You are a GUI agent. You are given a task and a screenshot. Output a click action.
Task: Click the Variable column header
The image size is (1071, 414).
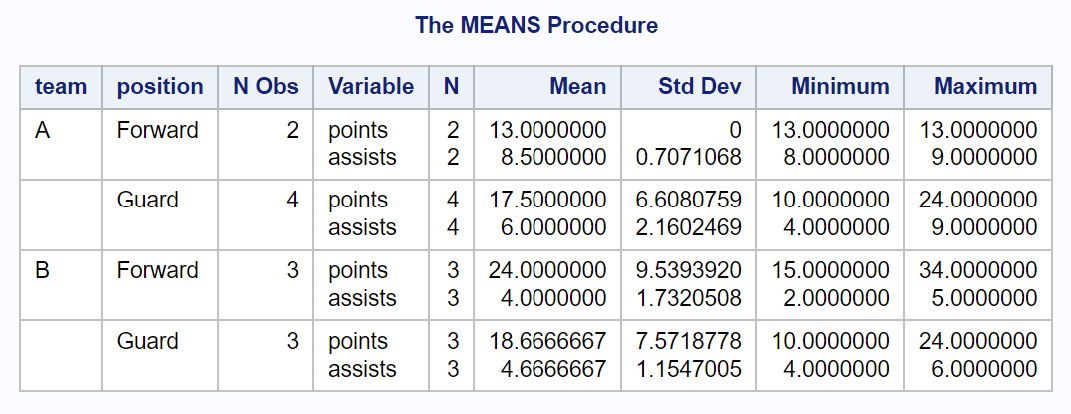[x=371, y=87]
